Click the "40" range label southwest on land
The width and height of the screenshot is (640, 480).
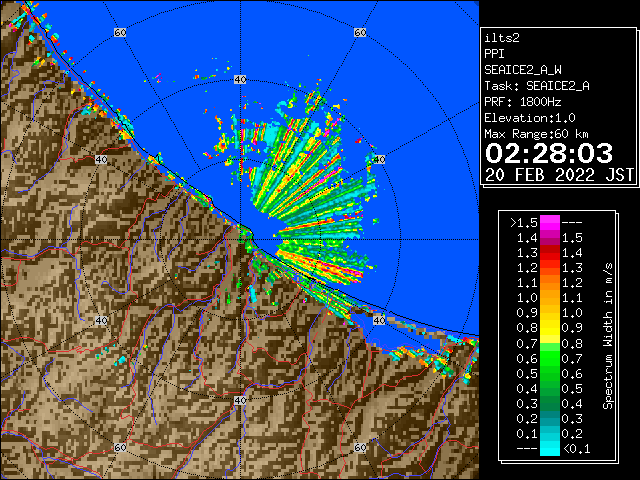pyautogui.click(x=101, y=320)
